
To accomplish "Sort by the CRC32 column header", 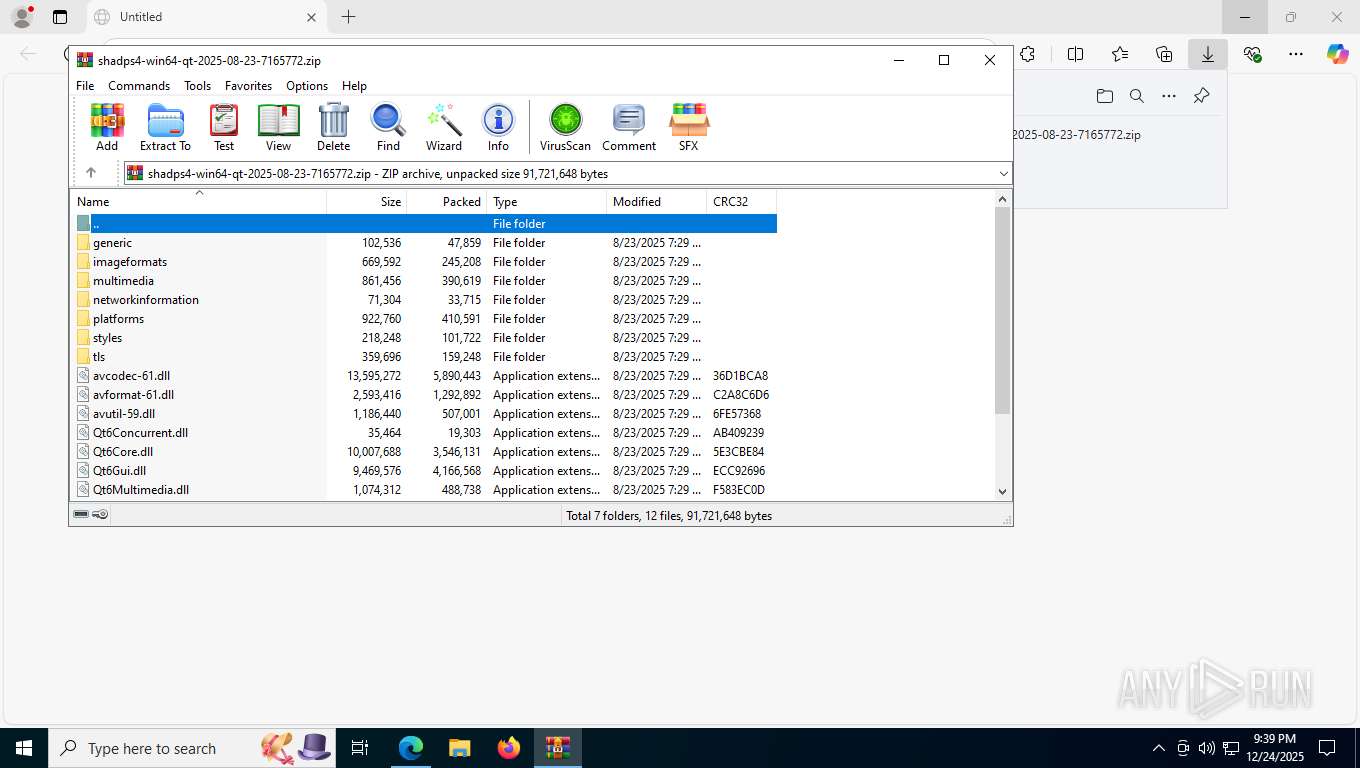I will click(742, 201).
